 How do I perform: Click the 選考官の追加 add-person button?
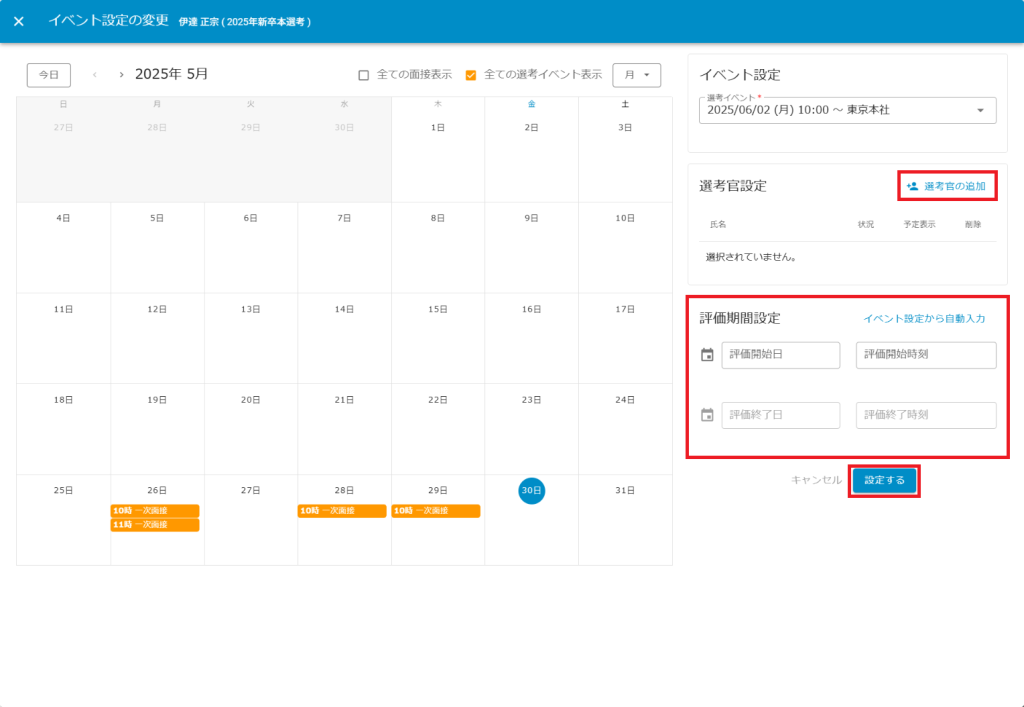946,186
